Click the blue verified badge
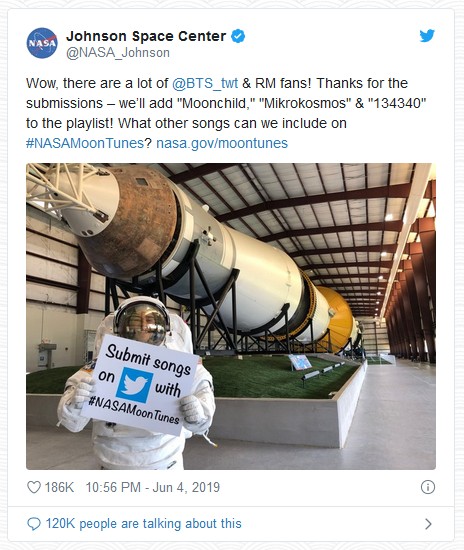This screenshot has height=550, width=464. click(x=238, y=36)
